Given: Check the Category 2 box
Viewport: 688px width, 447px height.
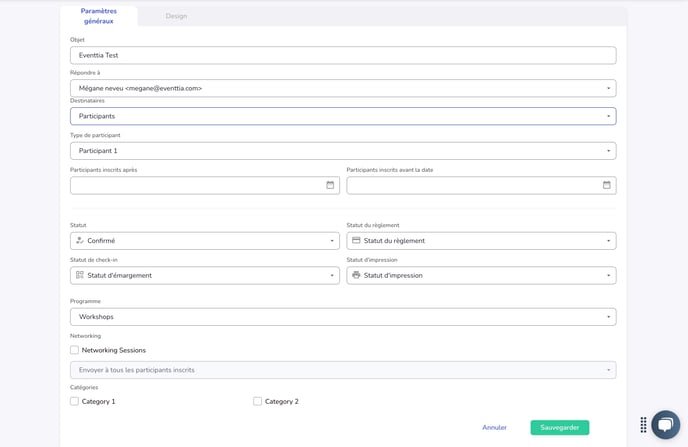Looking at the screenshot, I should click(x=258, y=401).
